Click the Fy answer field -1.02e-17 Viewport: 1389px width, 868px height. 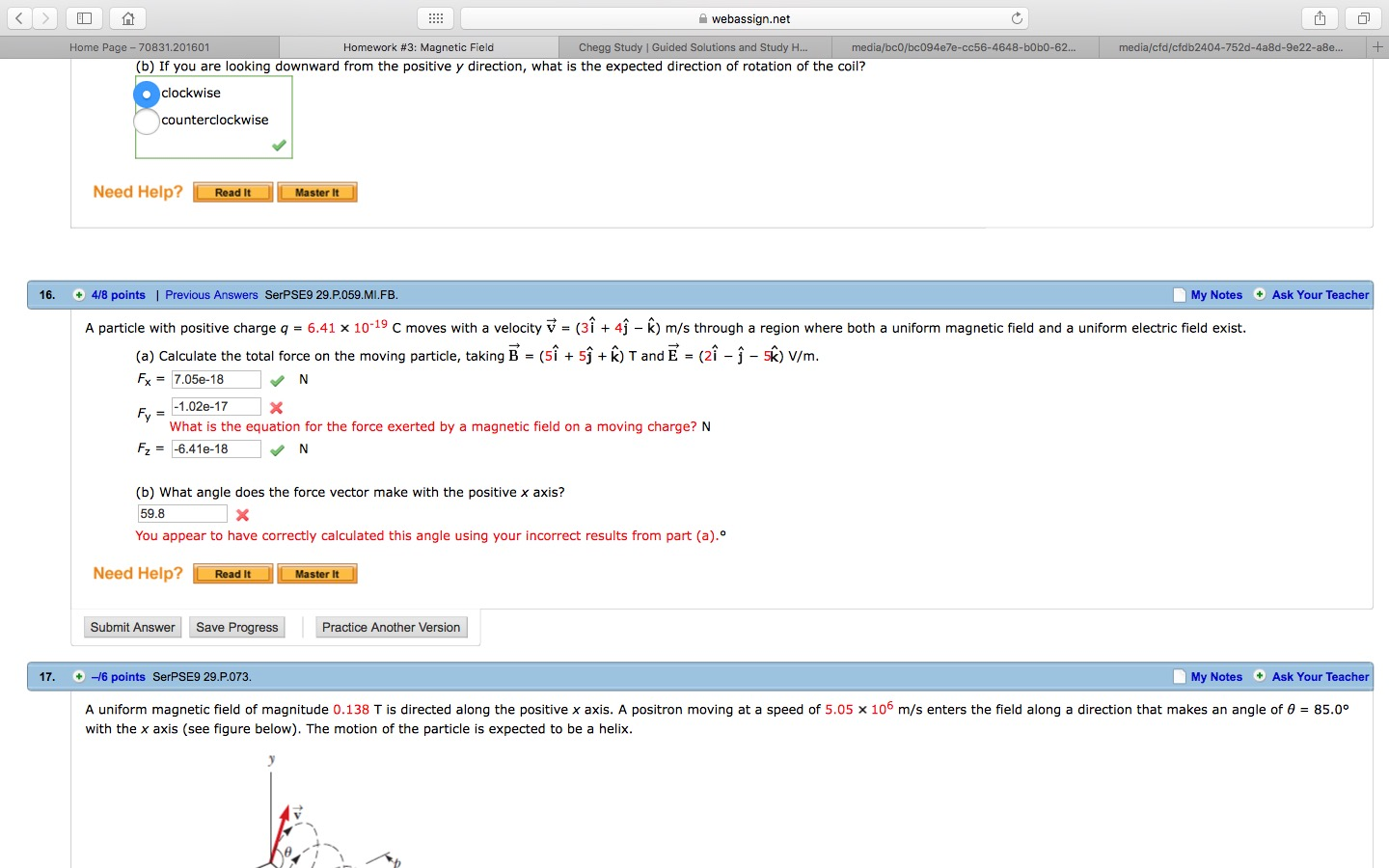[216, 407]
